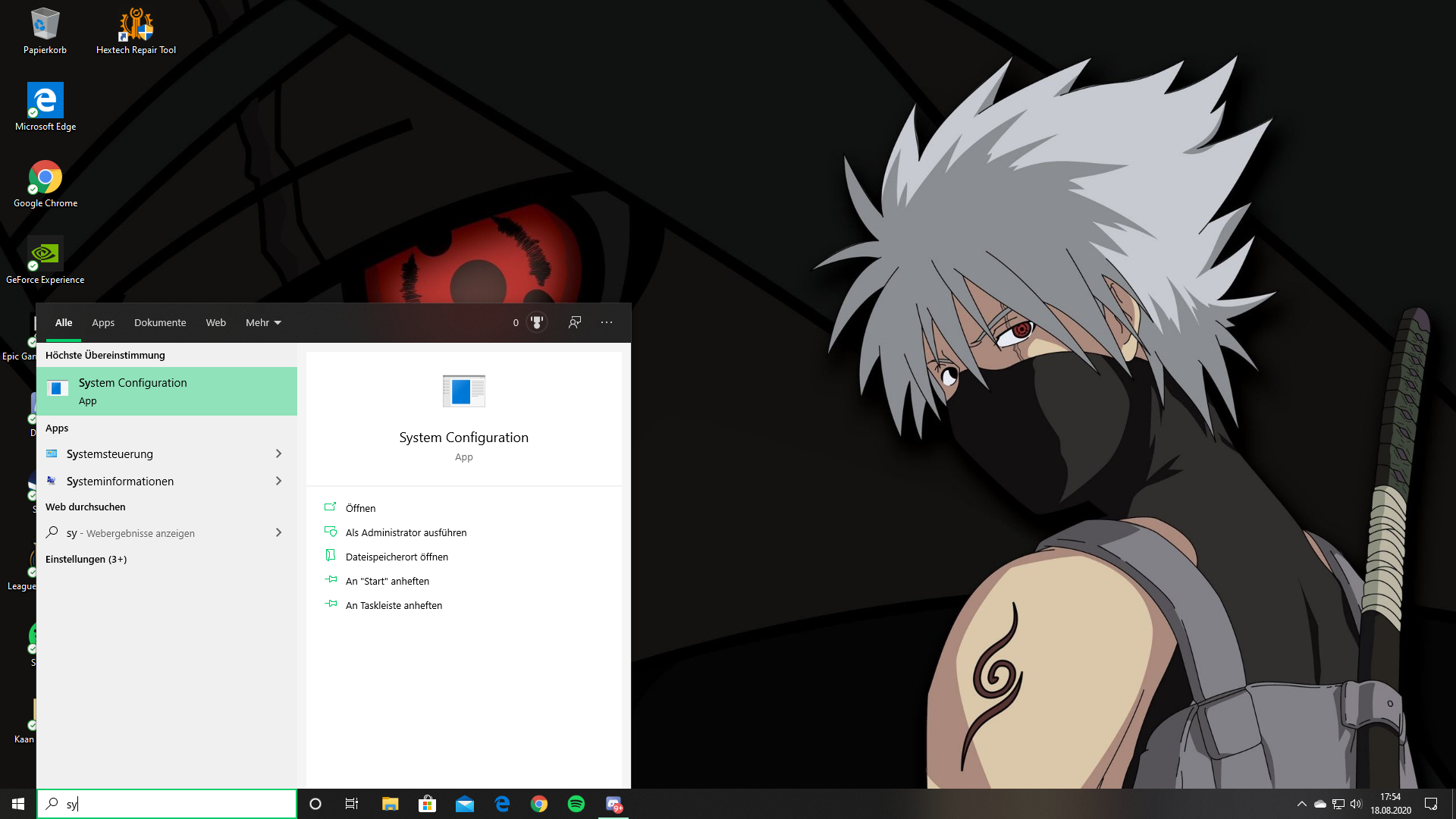This screenshot has height=819, width=1456.
Task: Open the Windows Start button
Action: click(x=18, y=804)
